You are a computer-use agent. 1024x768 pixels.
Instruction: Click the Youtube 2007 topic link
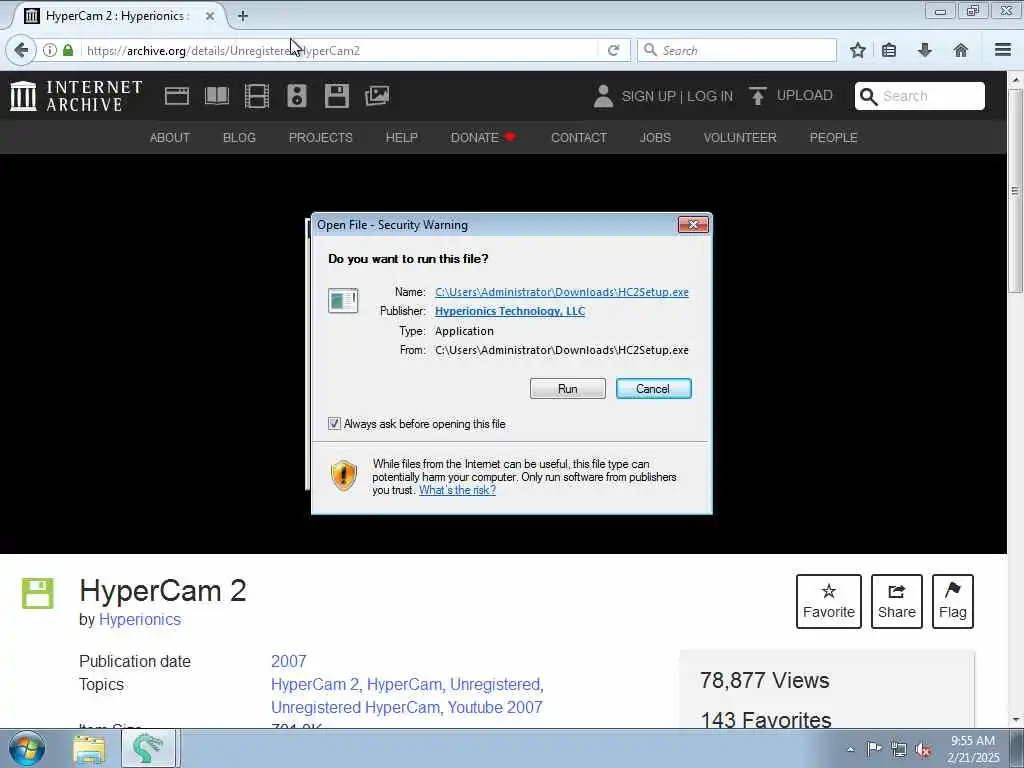pyautogui.click(x=495, y=707)
